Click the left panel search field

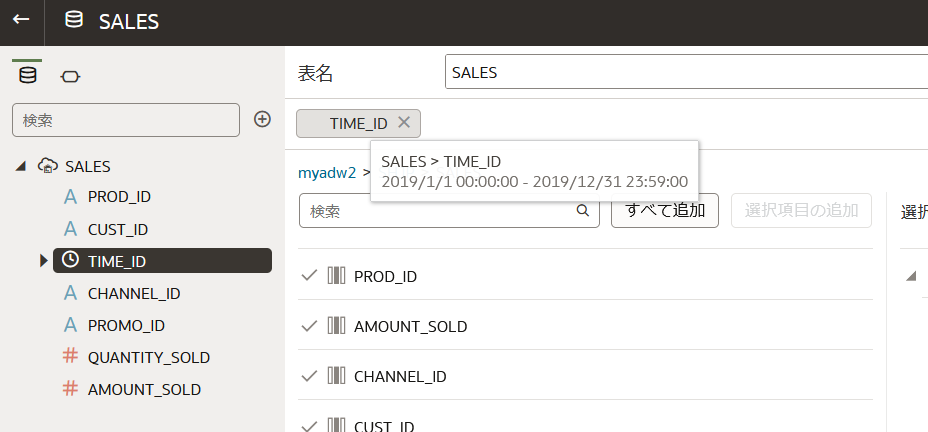tap(125, 120)
